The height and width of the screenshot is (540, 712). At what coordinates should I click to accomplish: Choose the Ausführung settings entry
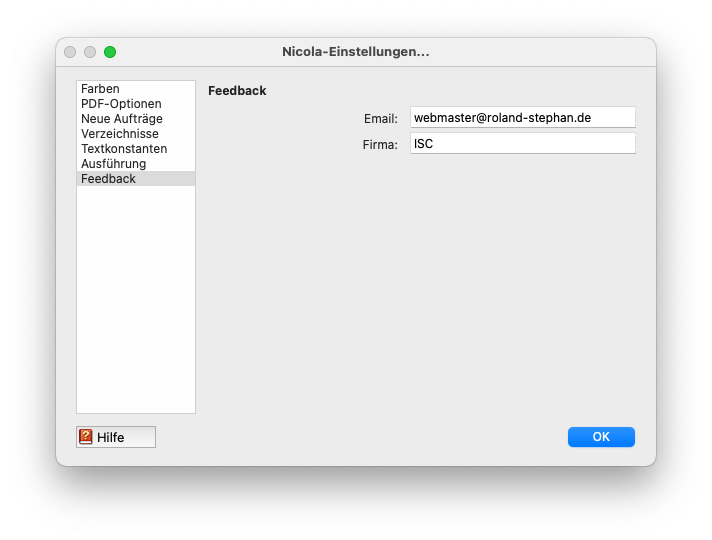[136, 163]
